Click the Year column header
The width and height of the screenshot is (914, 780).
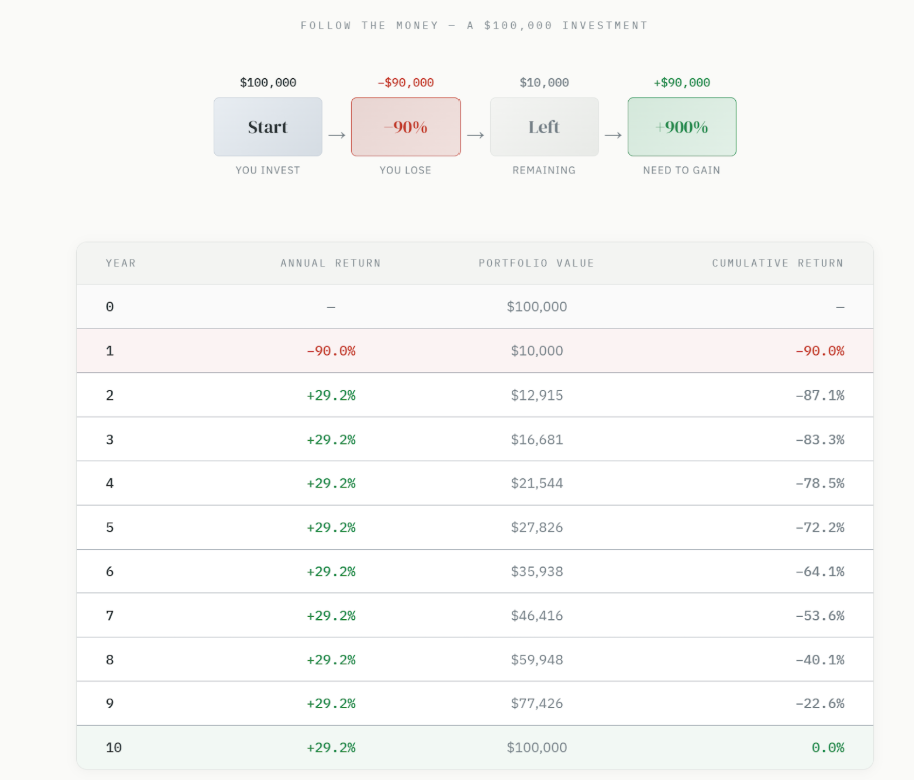121,263
